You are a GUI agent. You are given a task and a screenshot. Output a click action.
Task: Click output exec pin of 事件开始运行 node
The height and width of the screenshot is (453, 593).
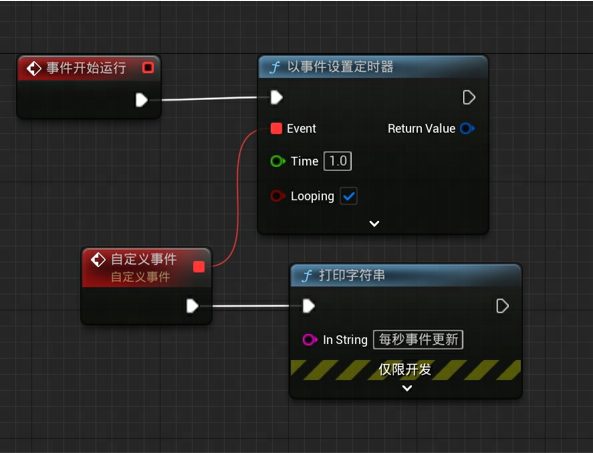click(x=141, y=100)
